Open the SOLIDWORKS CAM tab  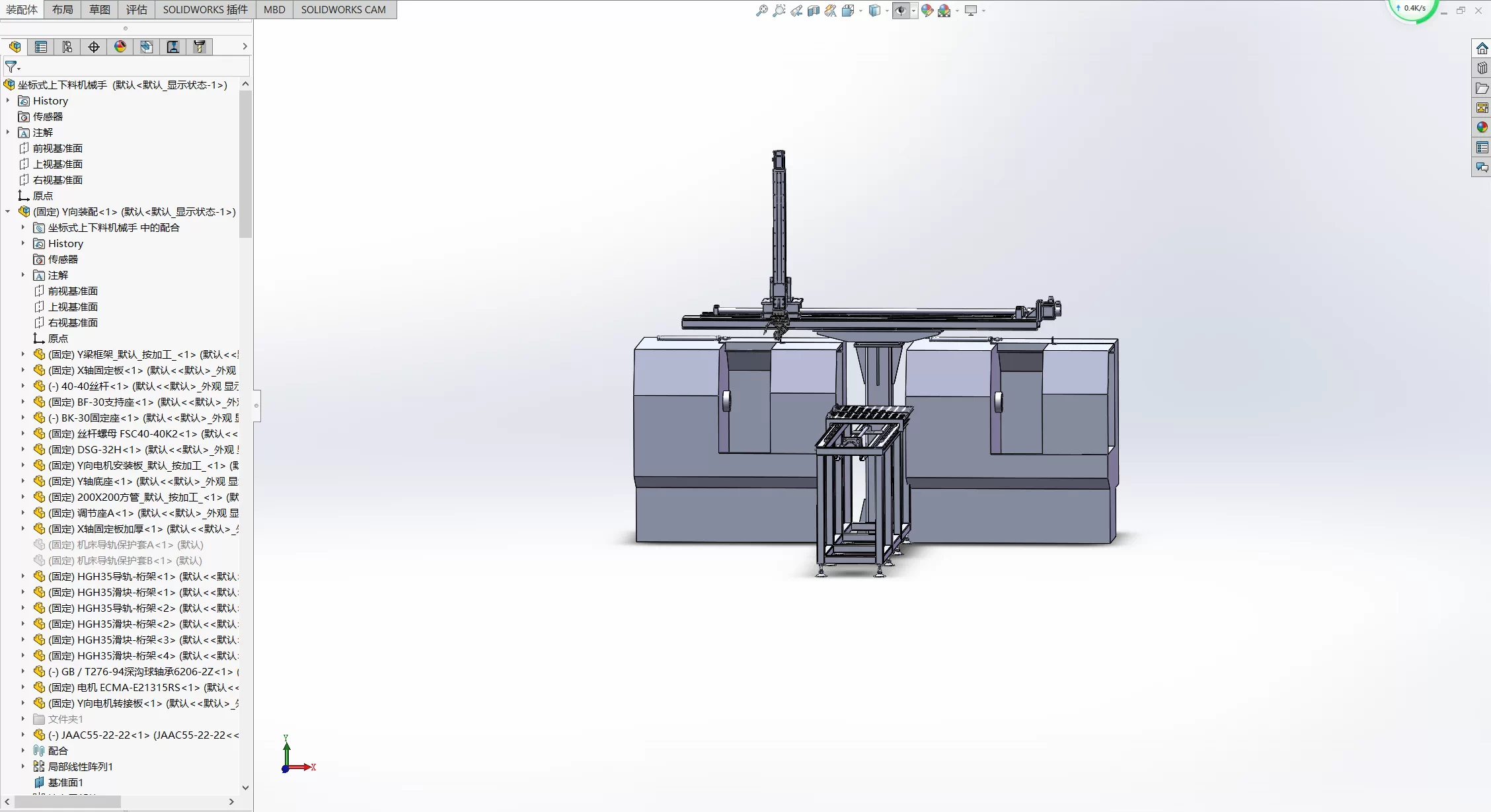tap(344, 9)
